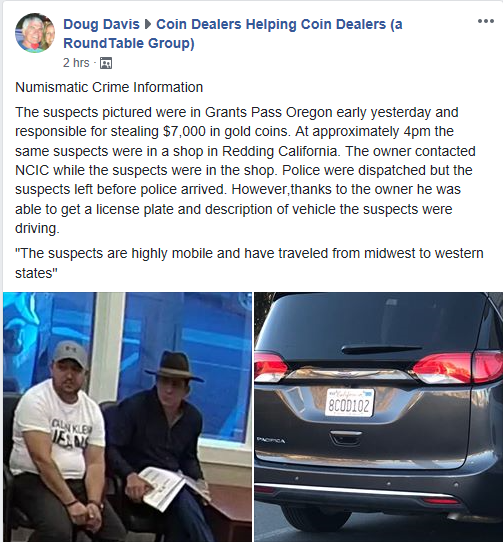Click the van's rear window wiper
503x542 pixels.
point(381,349)
